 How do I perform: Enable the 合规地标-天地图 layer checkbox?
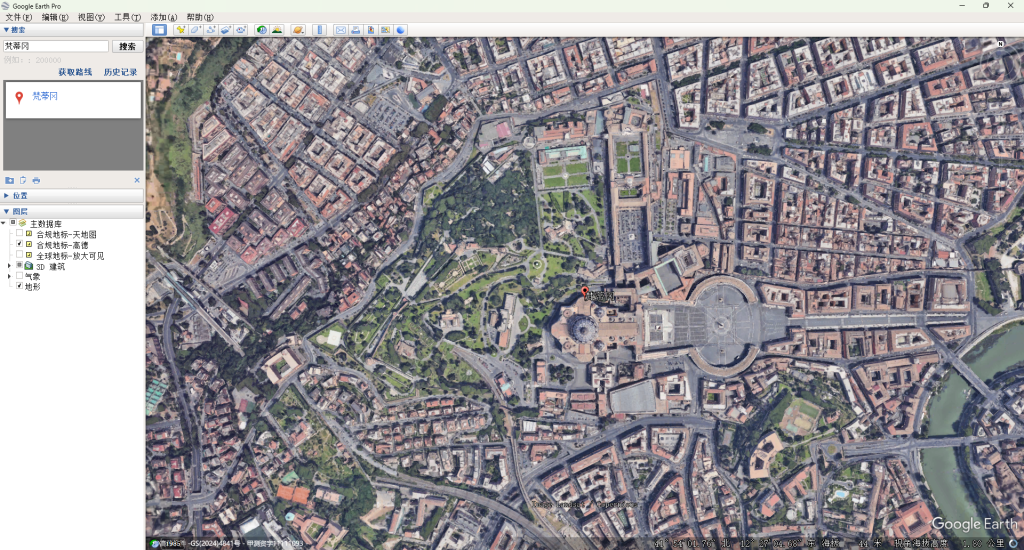pyautogui.click(x=19, y=234)
